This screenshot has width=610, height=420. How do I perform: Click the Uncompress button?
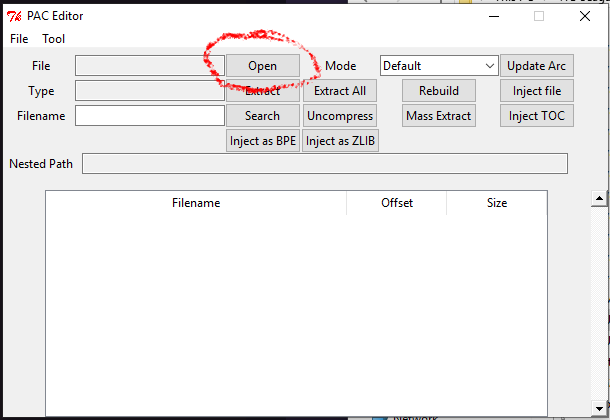[x=340, y=116]
